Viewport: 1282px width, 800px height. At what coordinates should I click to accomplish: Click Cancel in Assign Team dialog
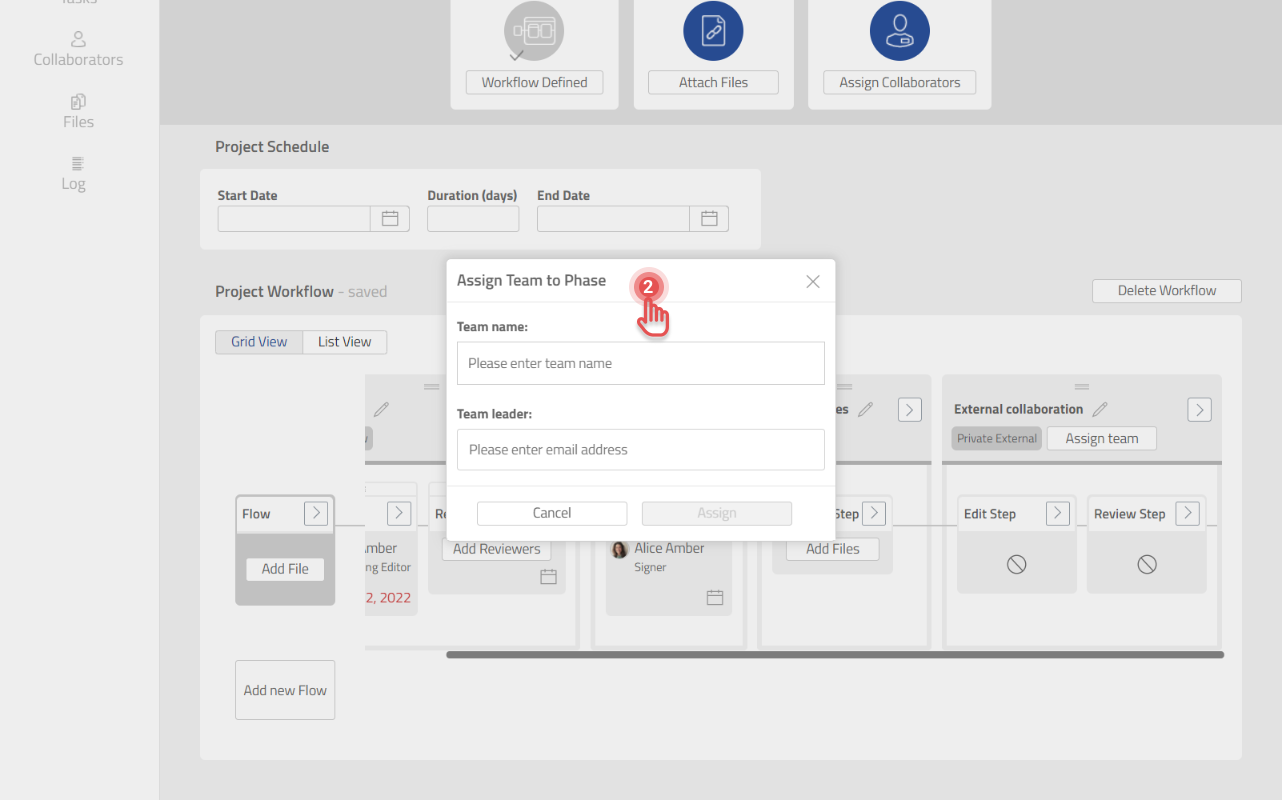pos(552,513)
